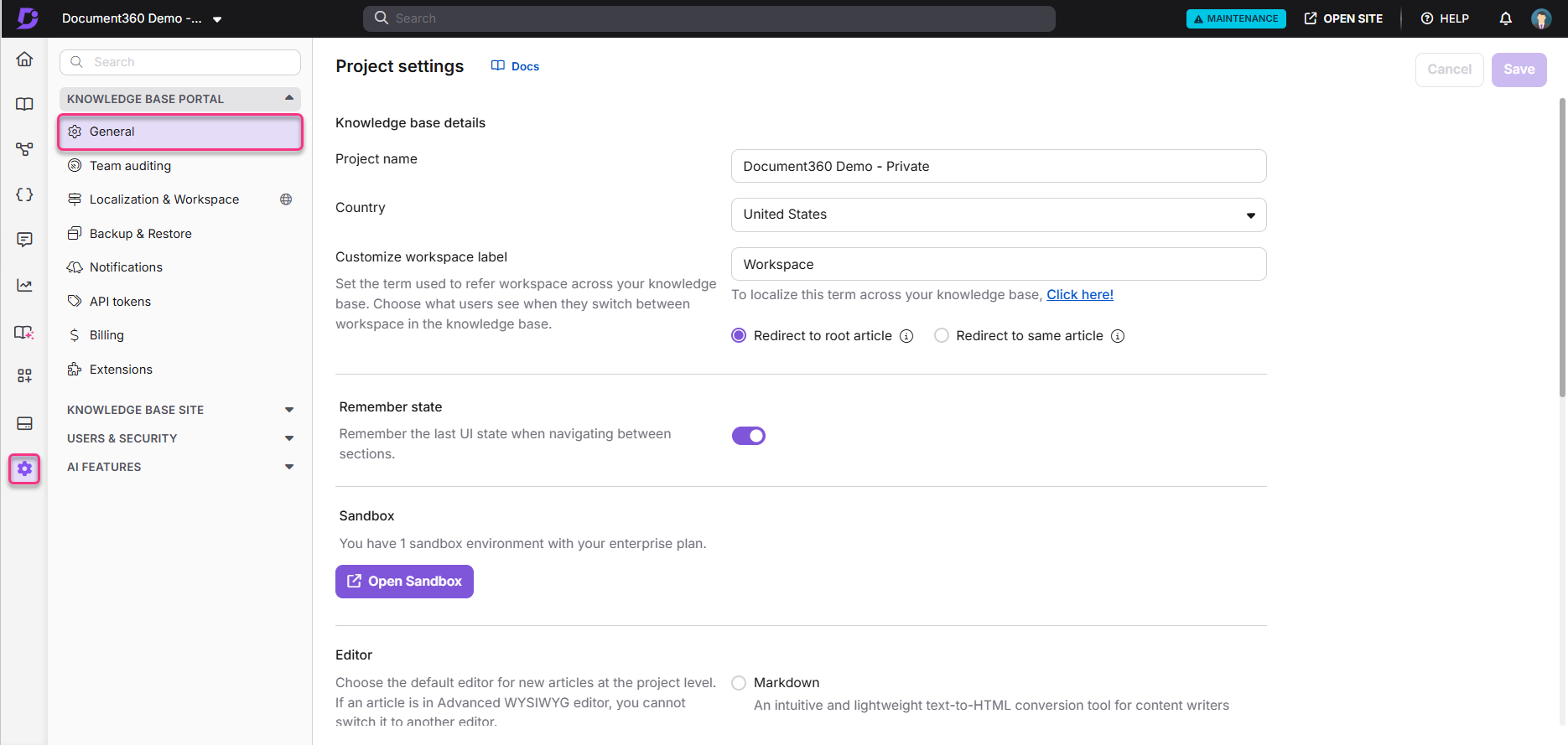Open Backup & Restore menu item

pos(180,234)
